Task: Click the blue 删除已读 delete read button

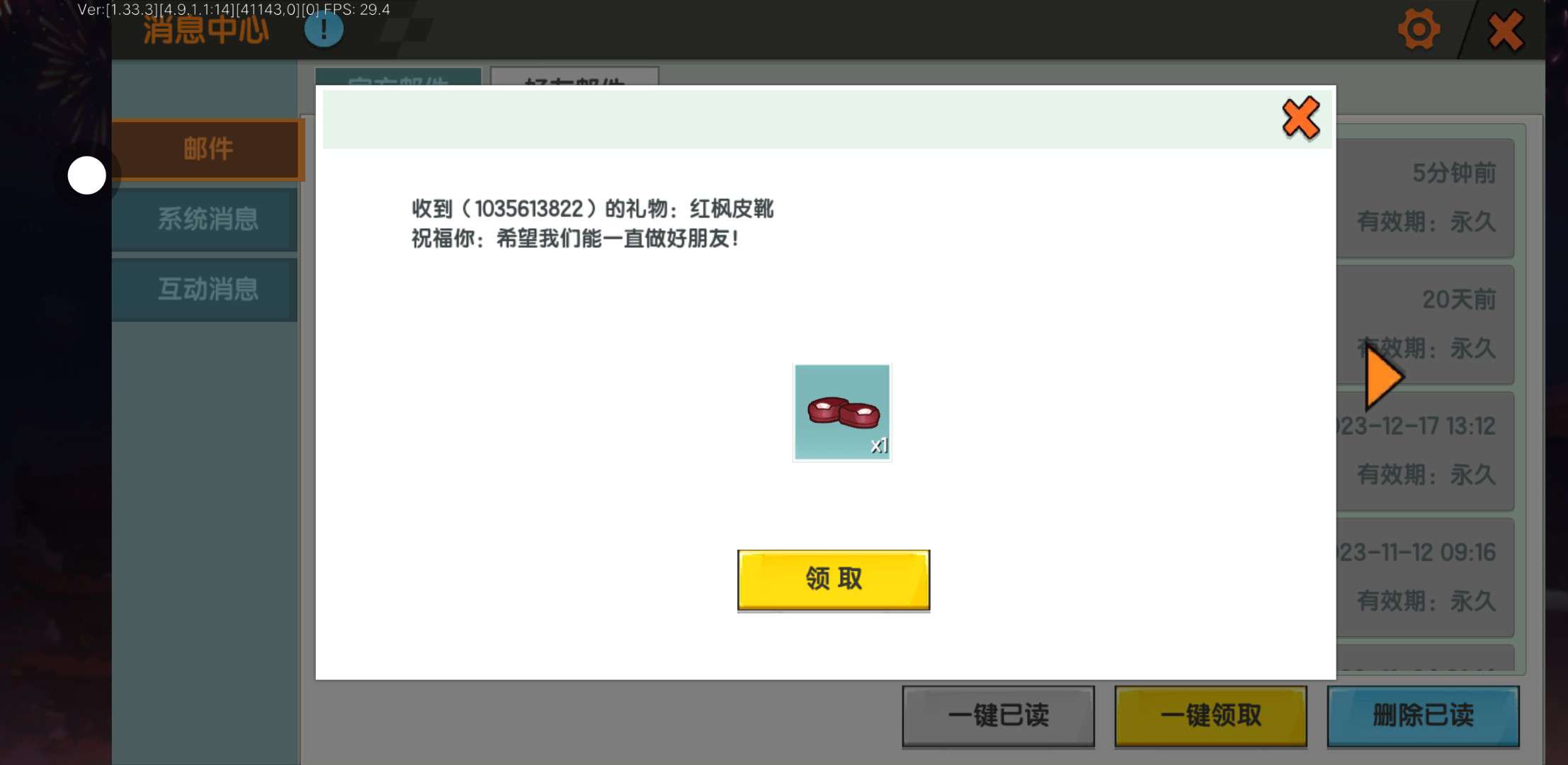Action: [1423, 715]
